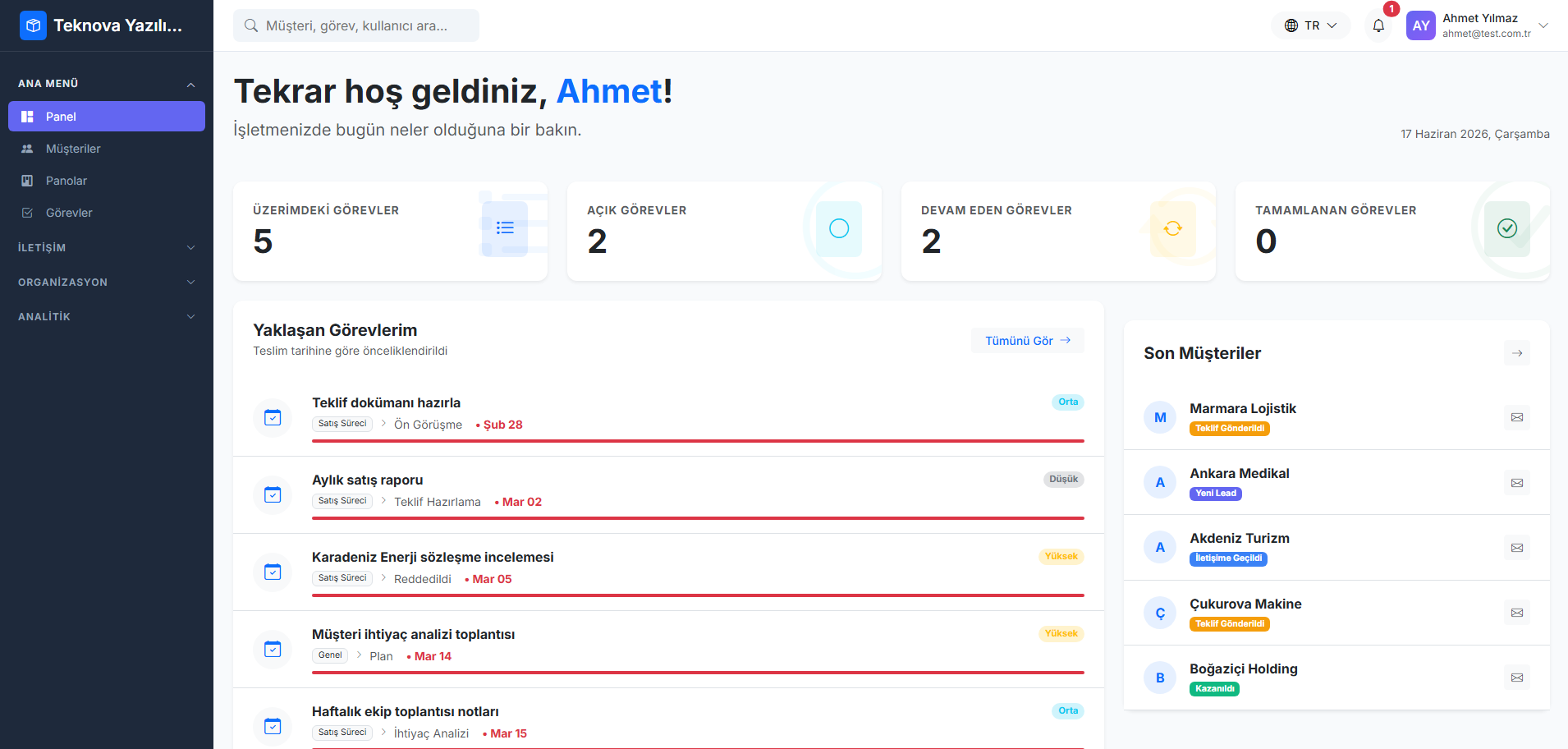This screenshot has height=749, width=1568.
Task: Click the B avatar for Boğaziçi Holding
Action: [x=1160, y=678]
